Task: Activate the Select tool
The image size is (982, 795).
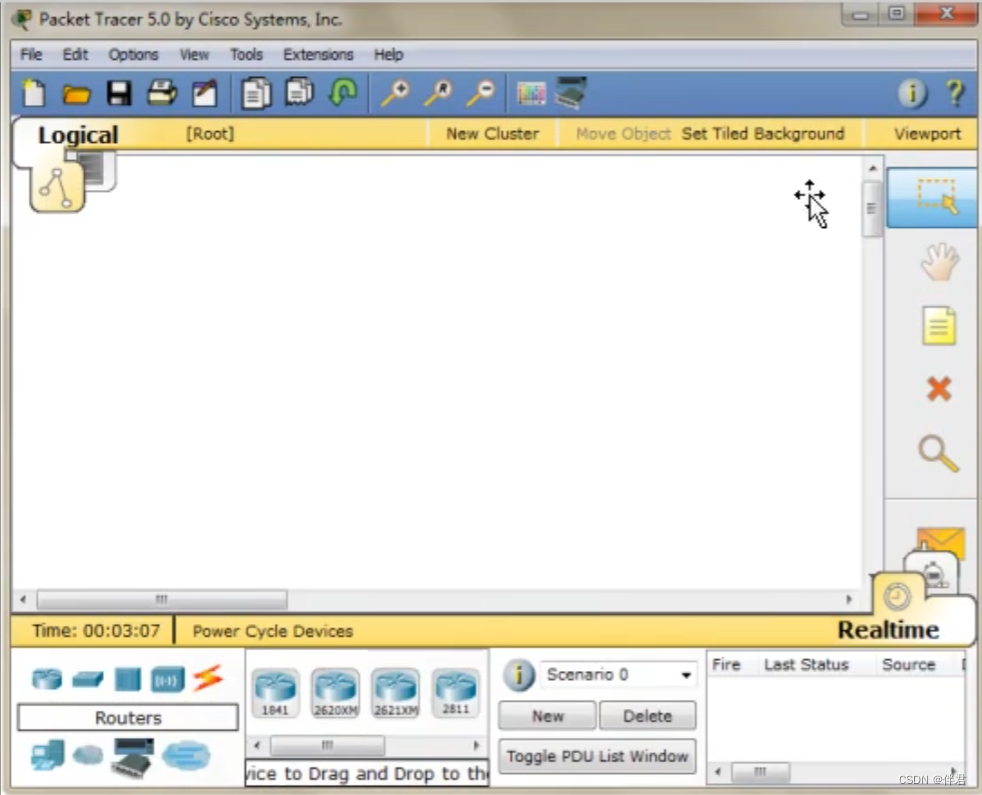Action: coord(932,197)
